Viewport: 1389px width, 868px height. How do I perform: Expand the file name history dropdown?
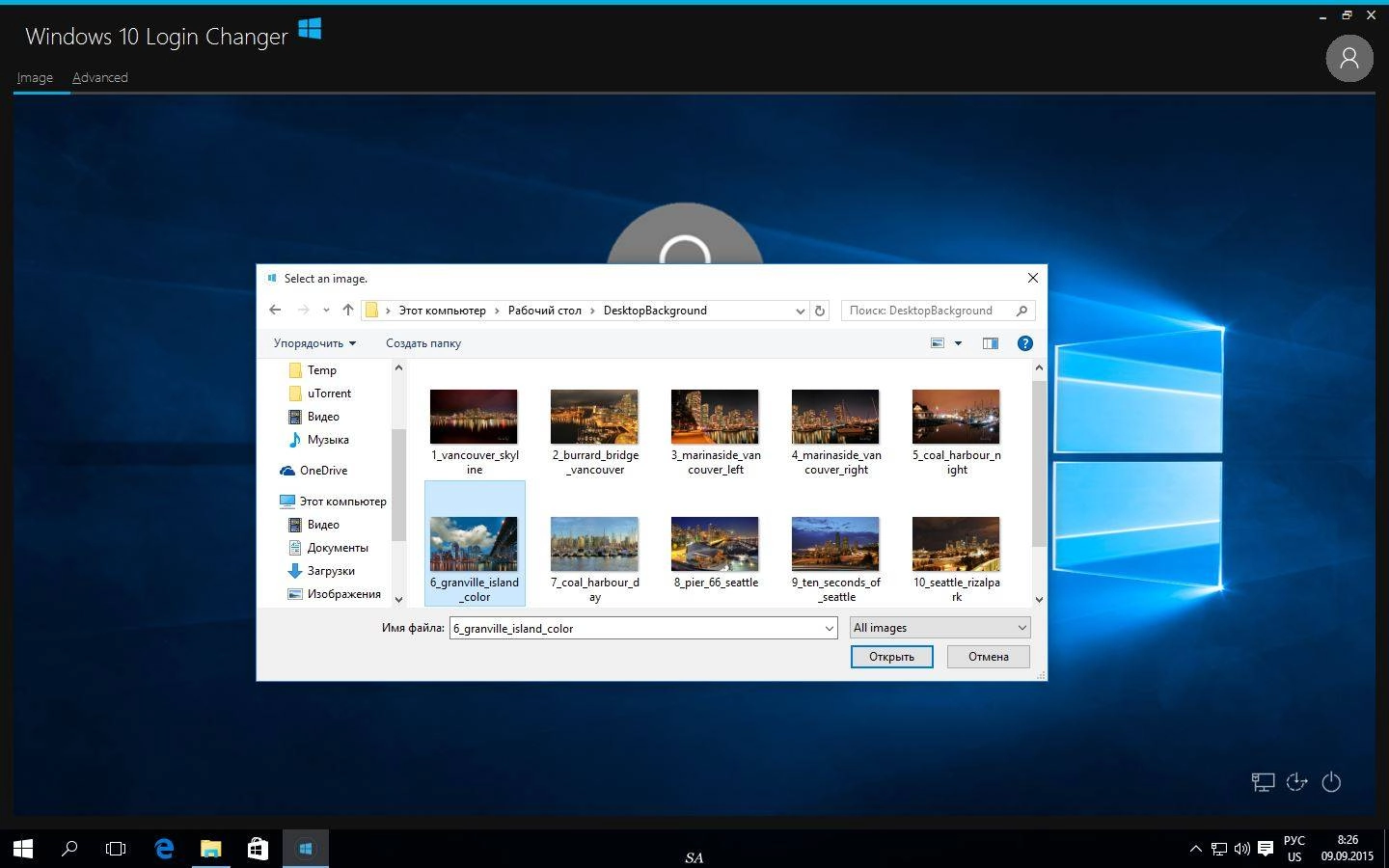(x=829, y=628)
